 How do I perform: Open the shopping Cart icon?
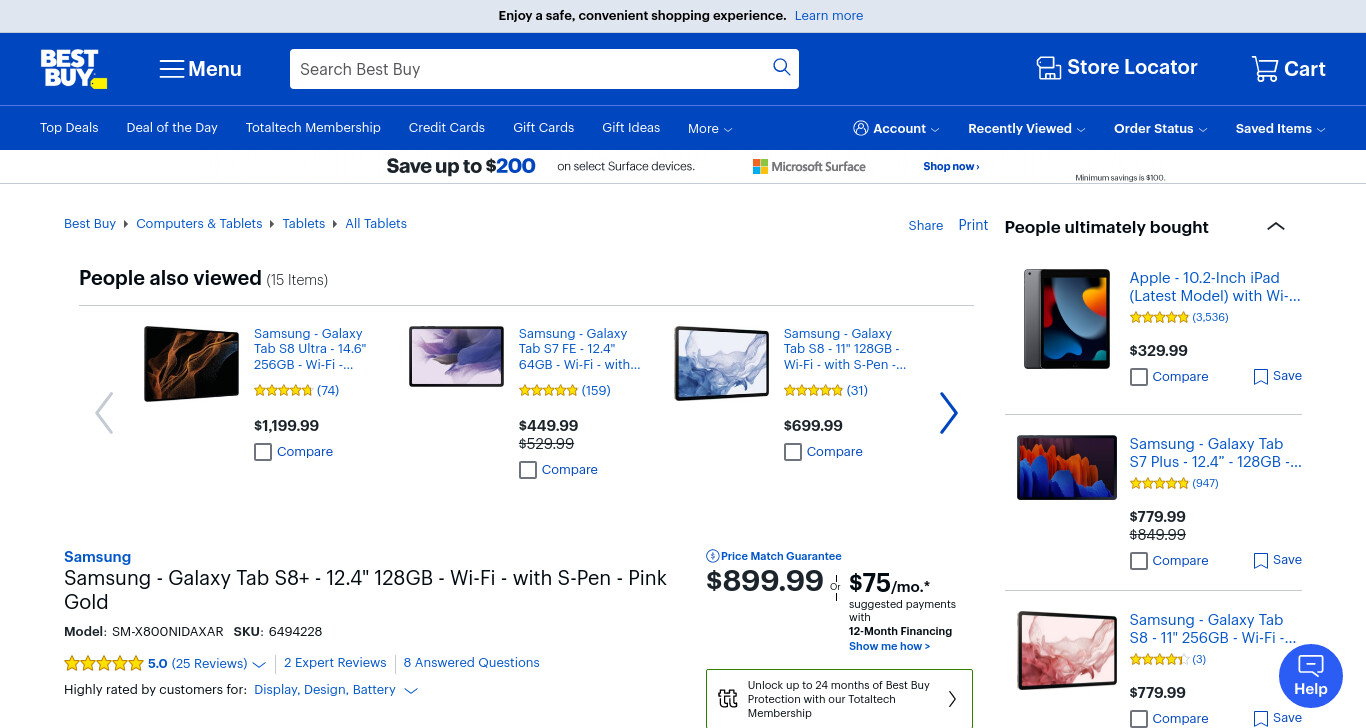tap(1264, 69)
